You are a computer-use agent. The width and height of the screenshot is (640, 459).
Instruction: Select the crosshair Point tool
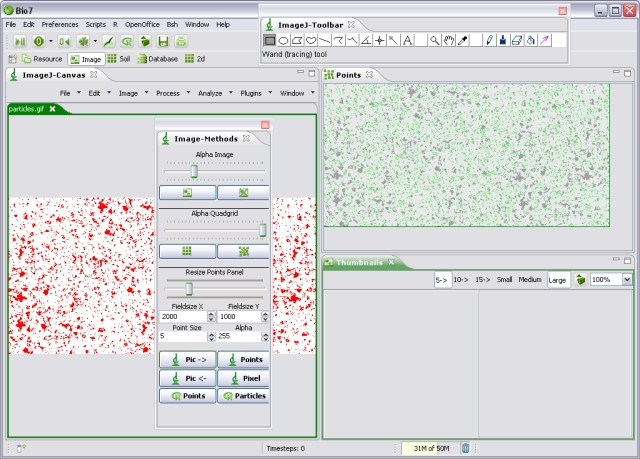(x=380, y=40)
